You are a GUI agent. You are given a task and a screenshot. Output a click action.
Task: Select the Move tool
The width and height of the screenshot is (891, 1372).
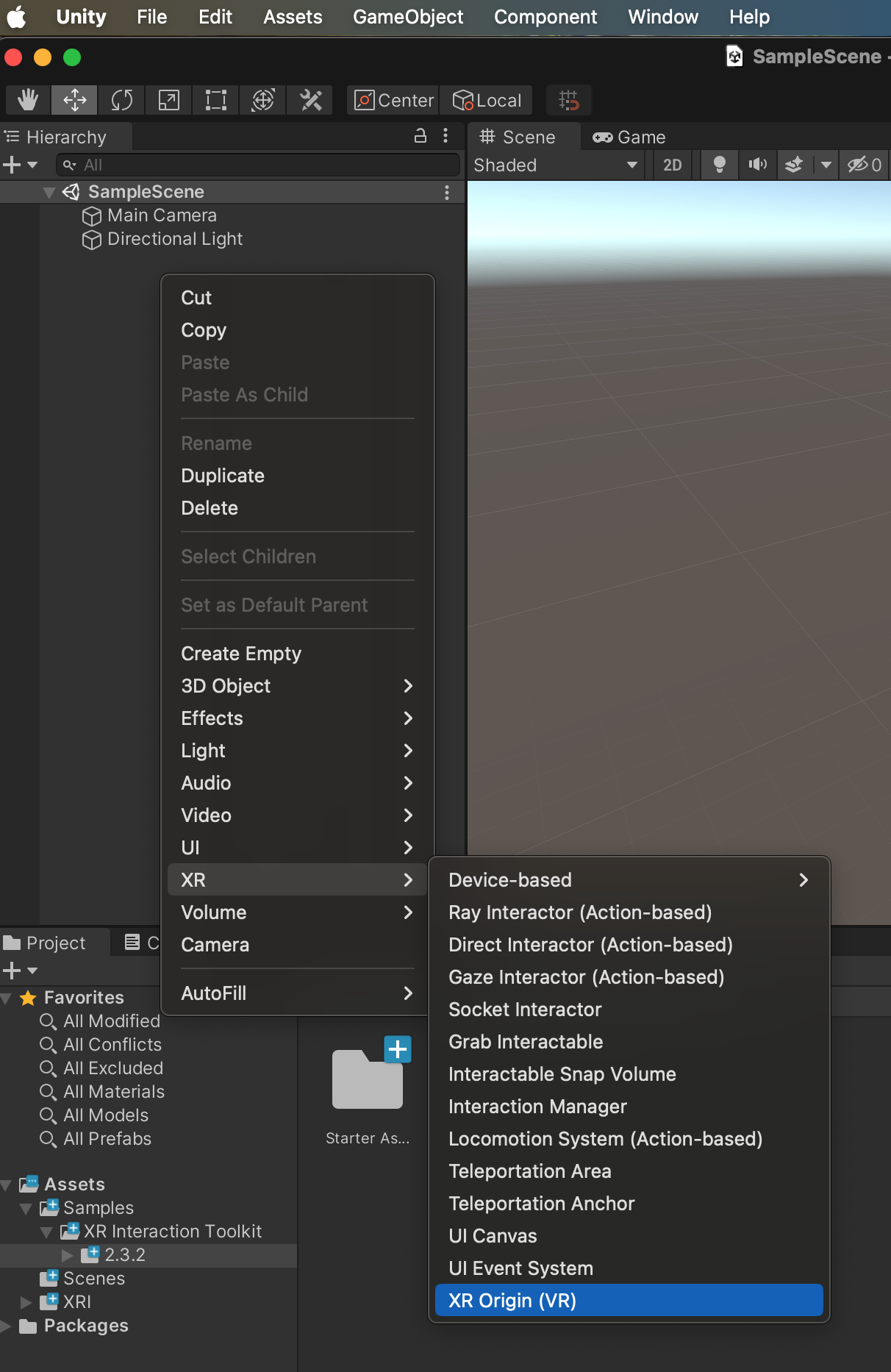(74, 100)
